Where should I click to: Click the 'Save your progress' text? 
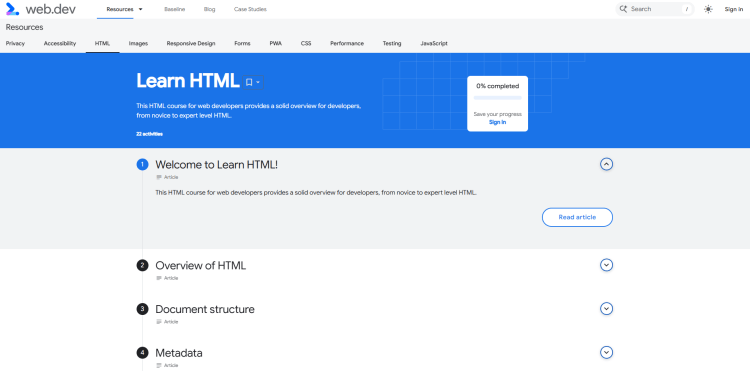(497, 114)
